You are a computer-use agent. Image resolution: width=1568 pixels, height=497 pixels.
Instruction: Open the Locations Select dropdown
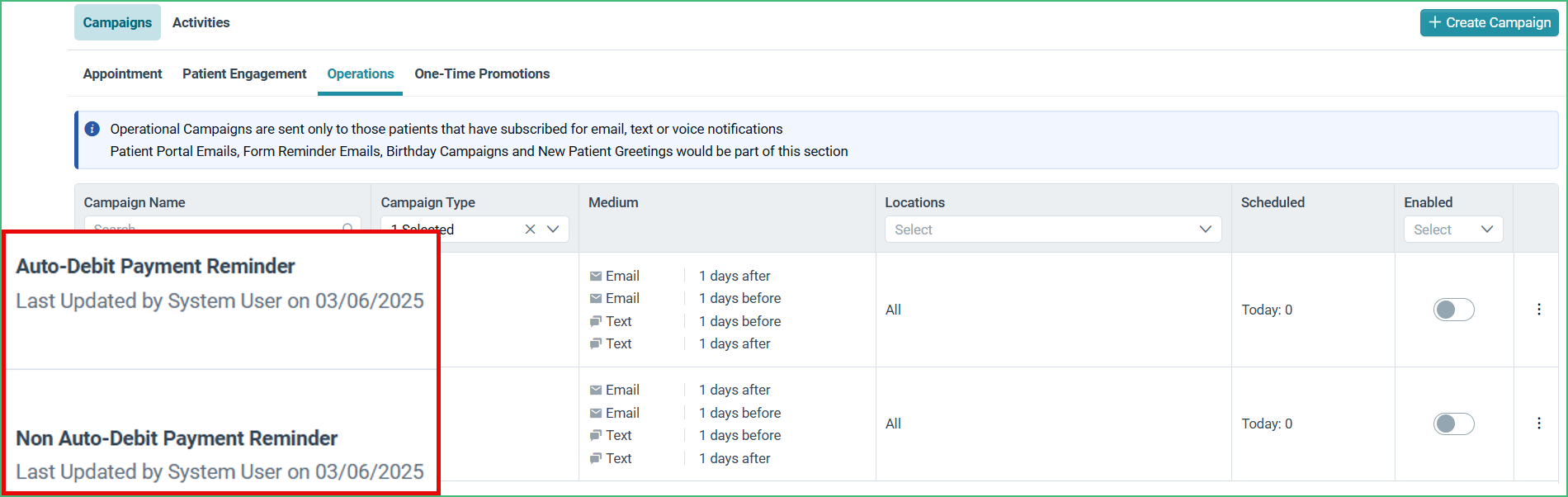click(1053, 230)
